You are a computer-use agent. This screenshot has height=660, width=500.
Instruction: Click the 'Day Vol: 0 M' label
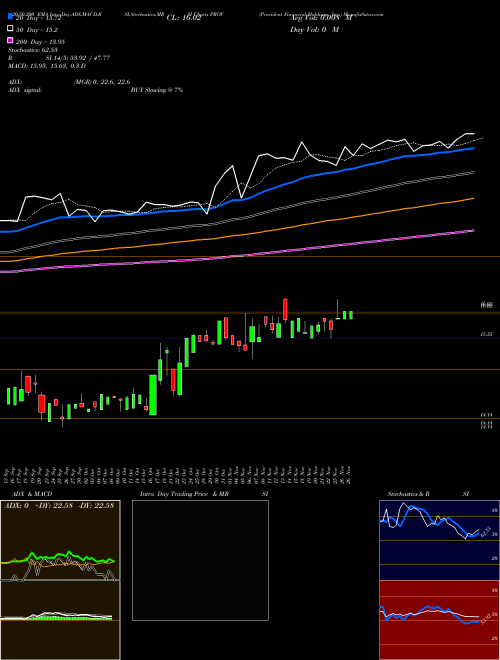(x=314, y=30)
